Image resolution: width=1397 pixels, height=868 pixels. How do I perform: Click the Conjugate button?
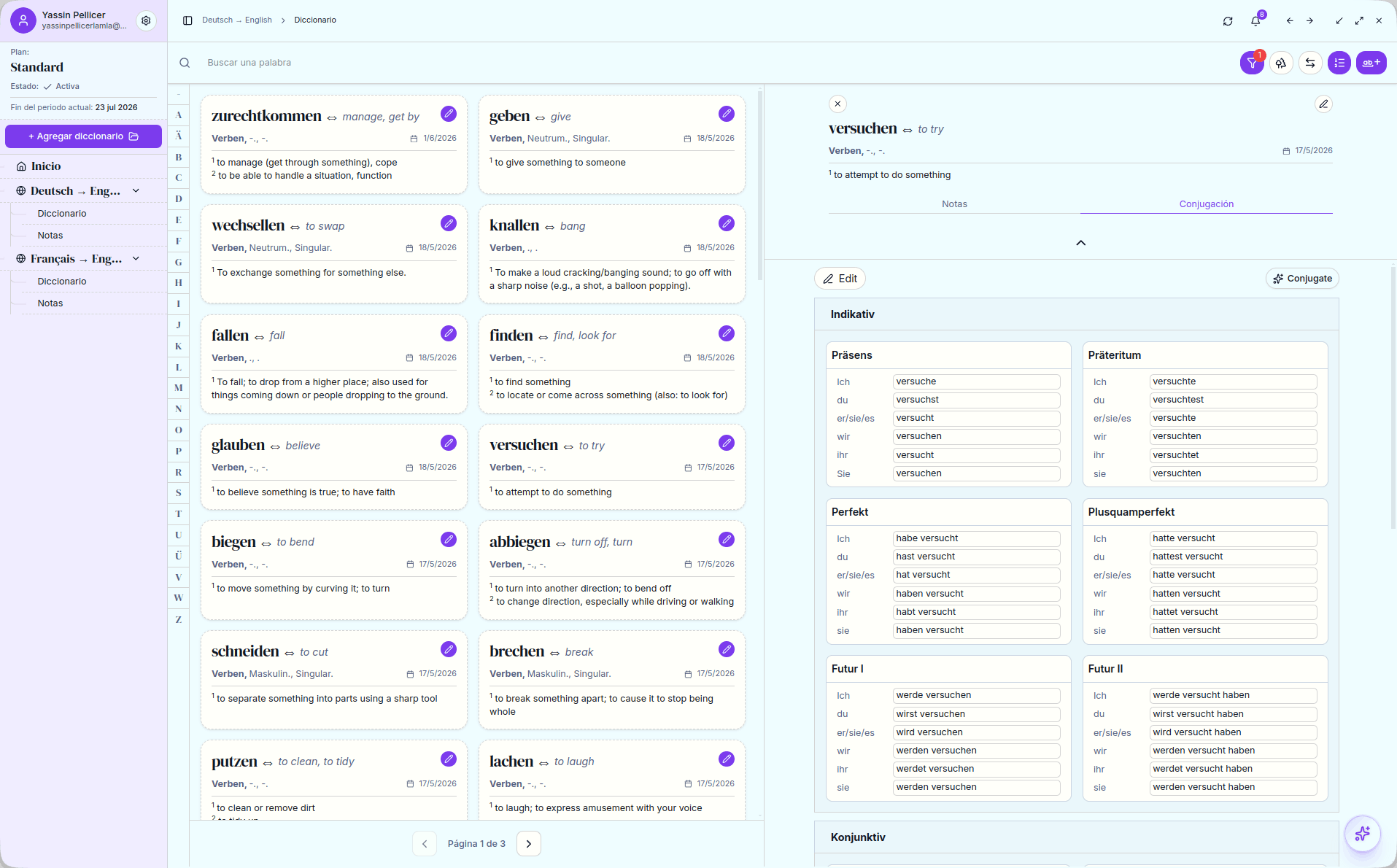[x=1302, y=279]
